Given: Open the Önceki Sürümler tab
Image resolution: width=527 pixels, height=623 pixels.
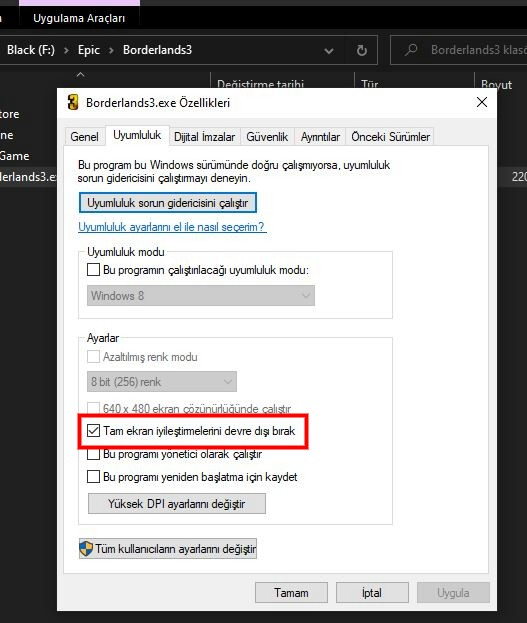Looking at the screenshot, I should point(390,137).
